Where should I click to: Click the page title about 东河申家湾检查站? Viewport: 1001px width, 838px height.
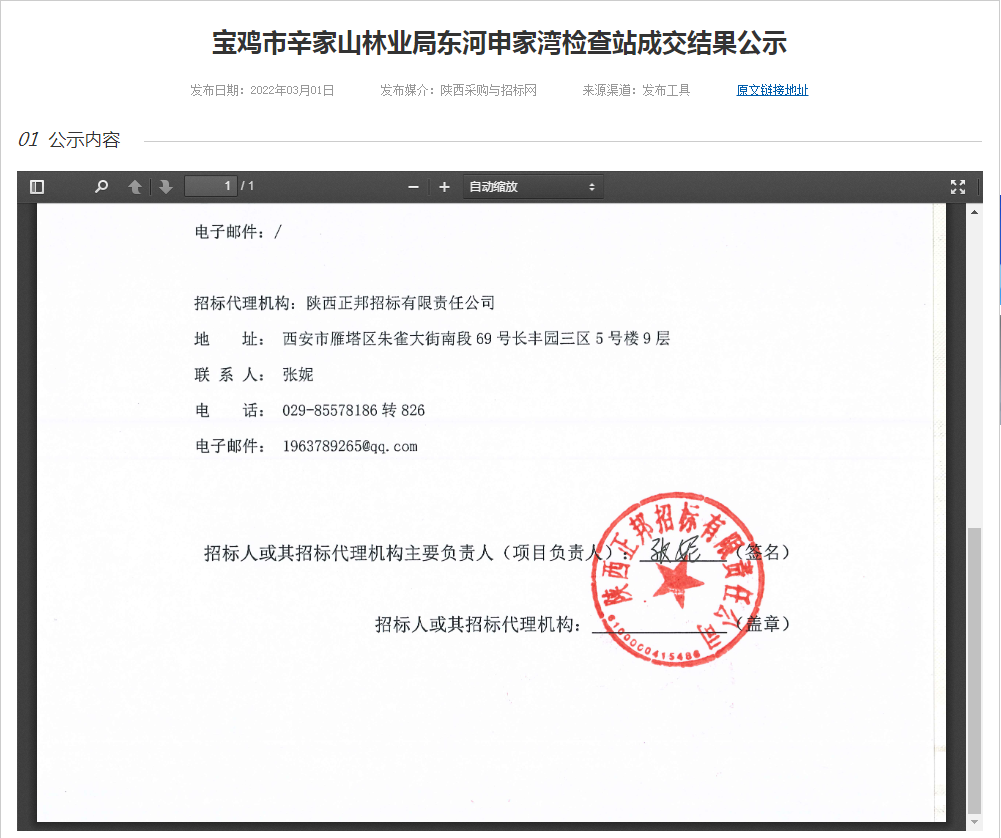500,43
